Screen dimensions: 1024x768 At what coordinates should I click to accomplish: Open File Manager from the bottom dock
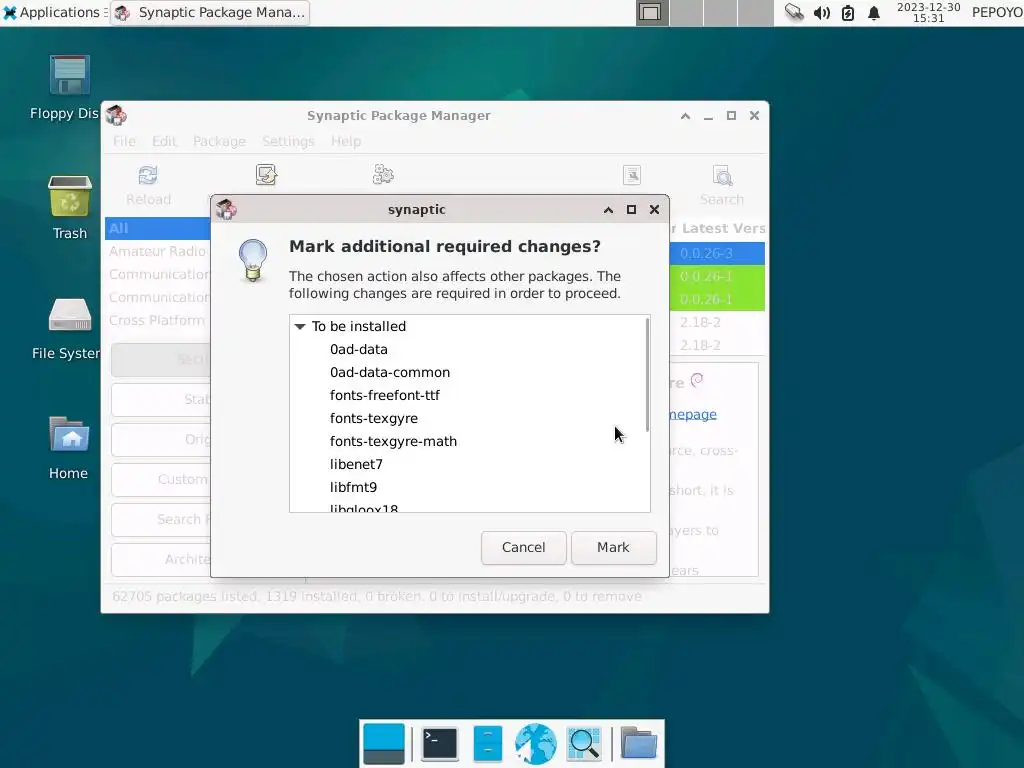[x=488, y=744]
